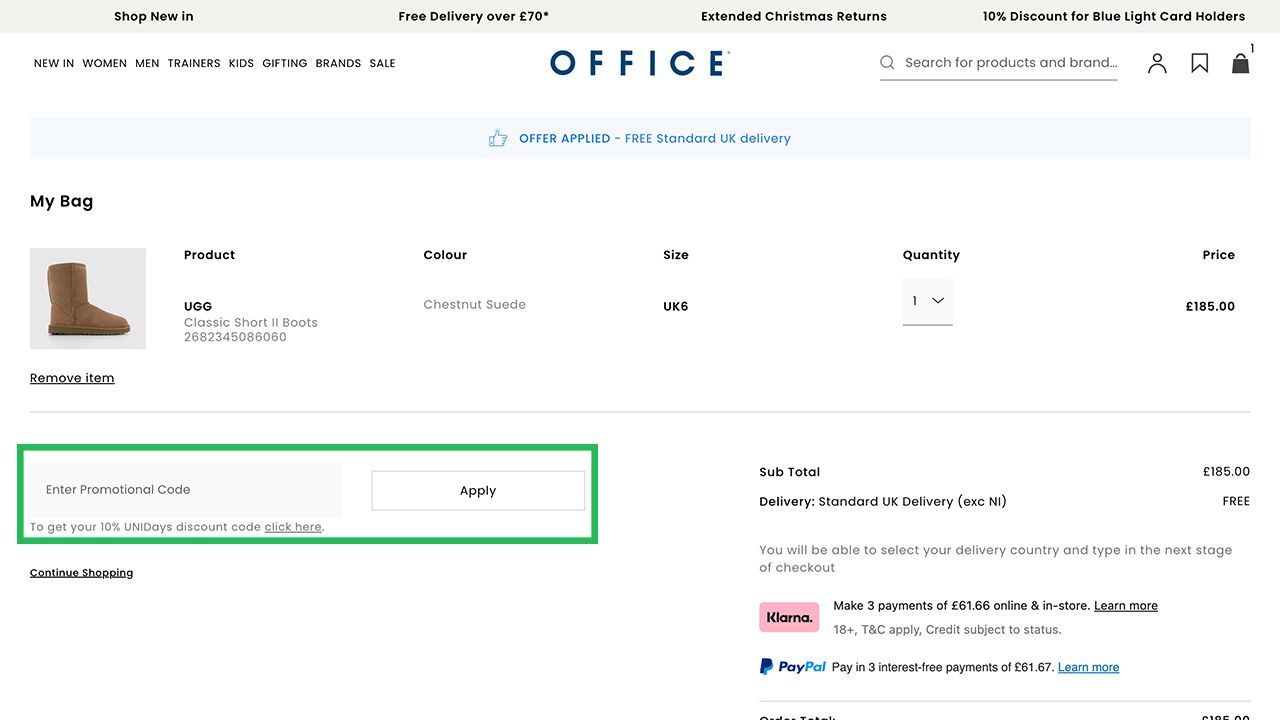Click Shop New in banner link
This screenshot has width=1280, height=720.
[154, 16]
